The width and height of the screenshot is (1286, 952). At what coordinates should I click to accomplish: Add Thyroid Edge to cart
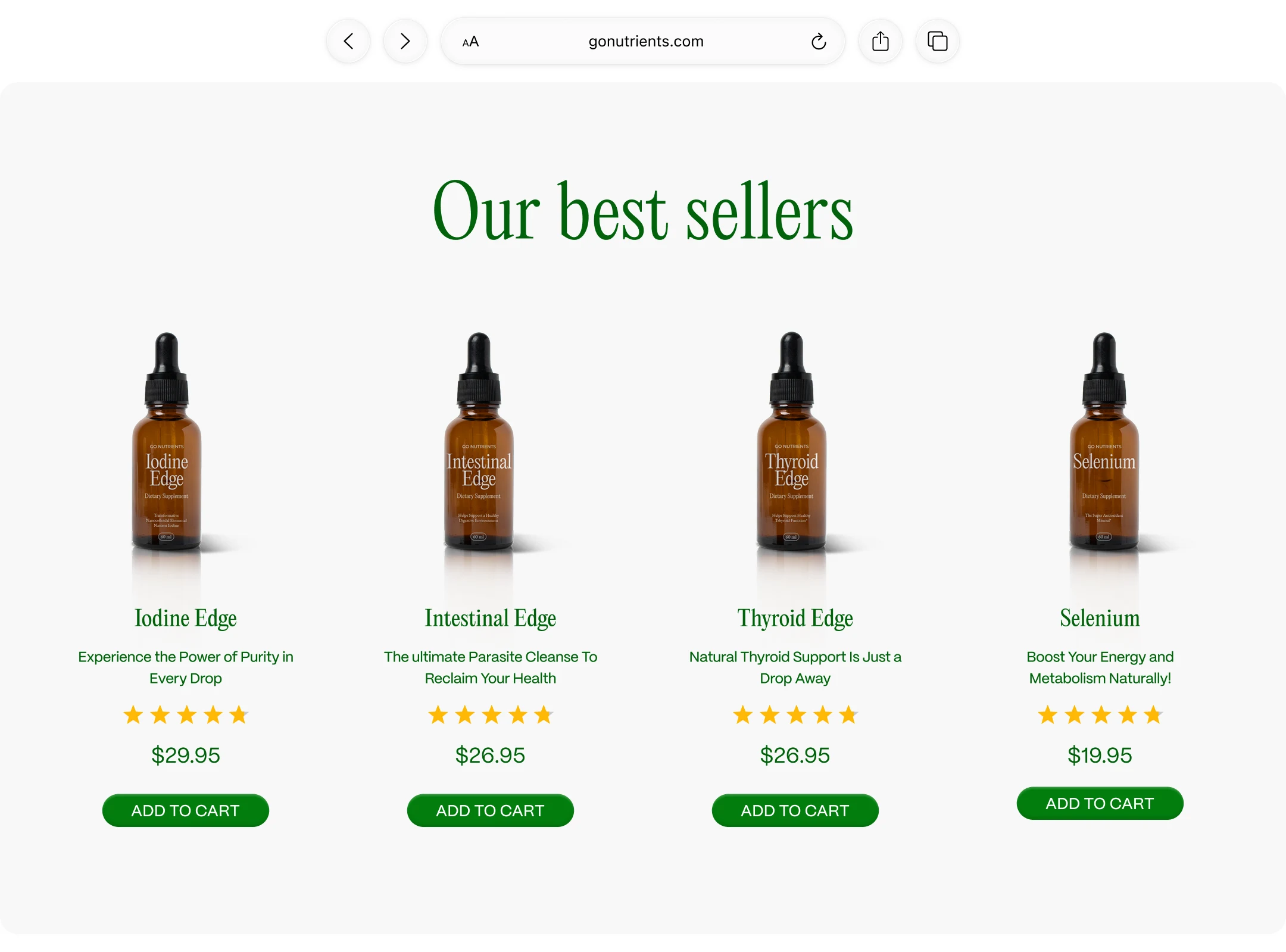pyautogui.click(x=795, y=810)
